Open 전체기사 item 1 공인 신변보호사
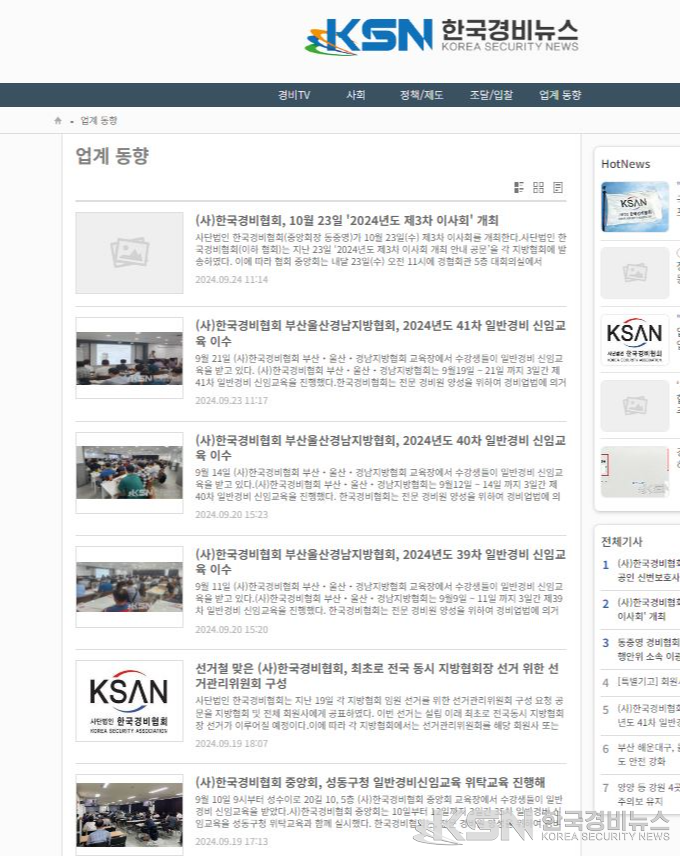The image size is (681, 856). (648, 570)
